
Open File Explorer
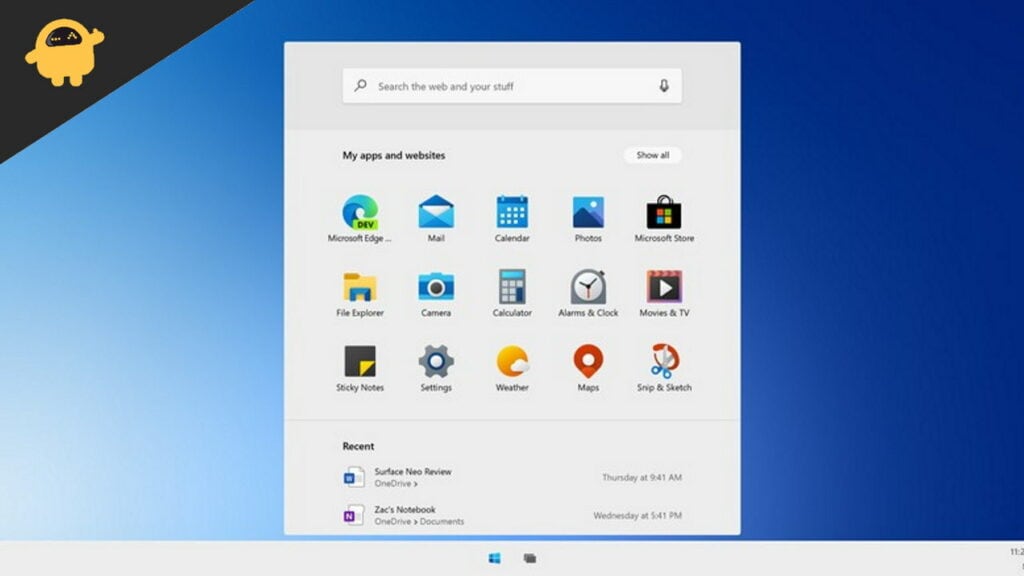coord(359,287)
